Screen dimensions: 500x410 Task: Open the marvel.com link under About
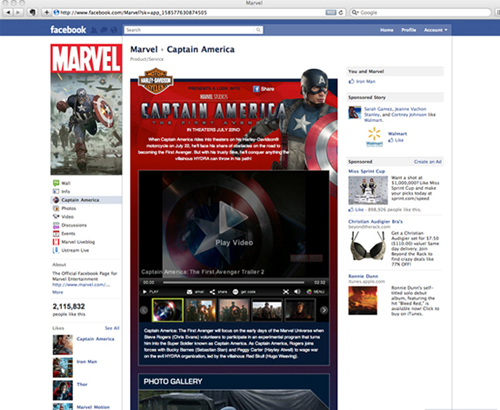click(x=81, y=285)
